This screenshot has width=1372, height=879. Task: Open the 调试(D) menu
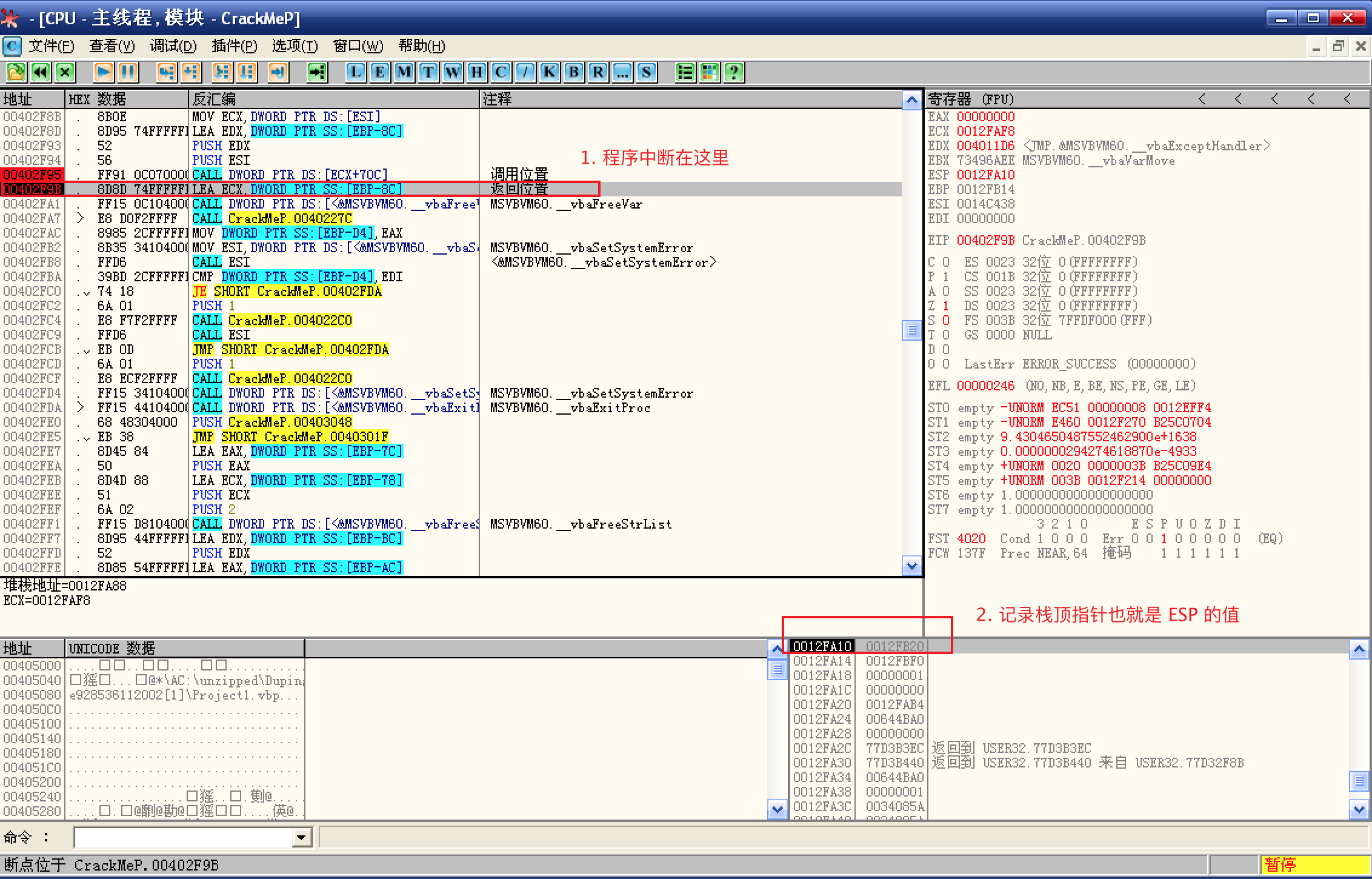click(x=173, y=46)
